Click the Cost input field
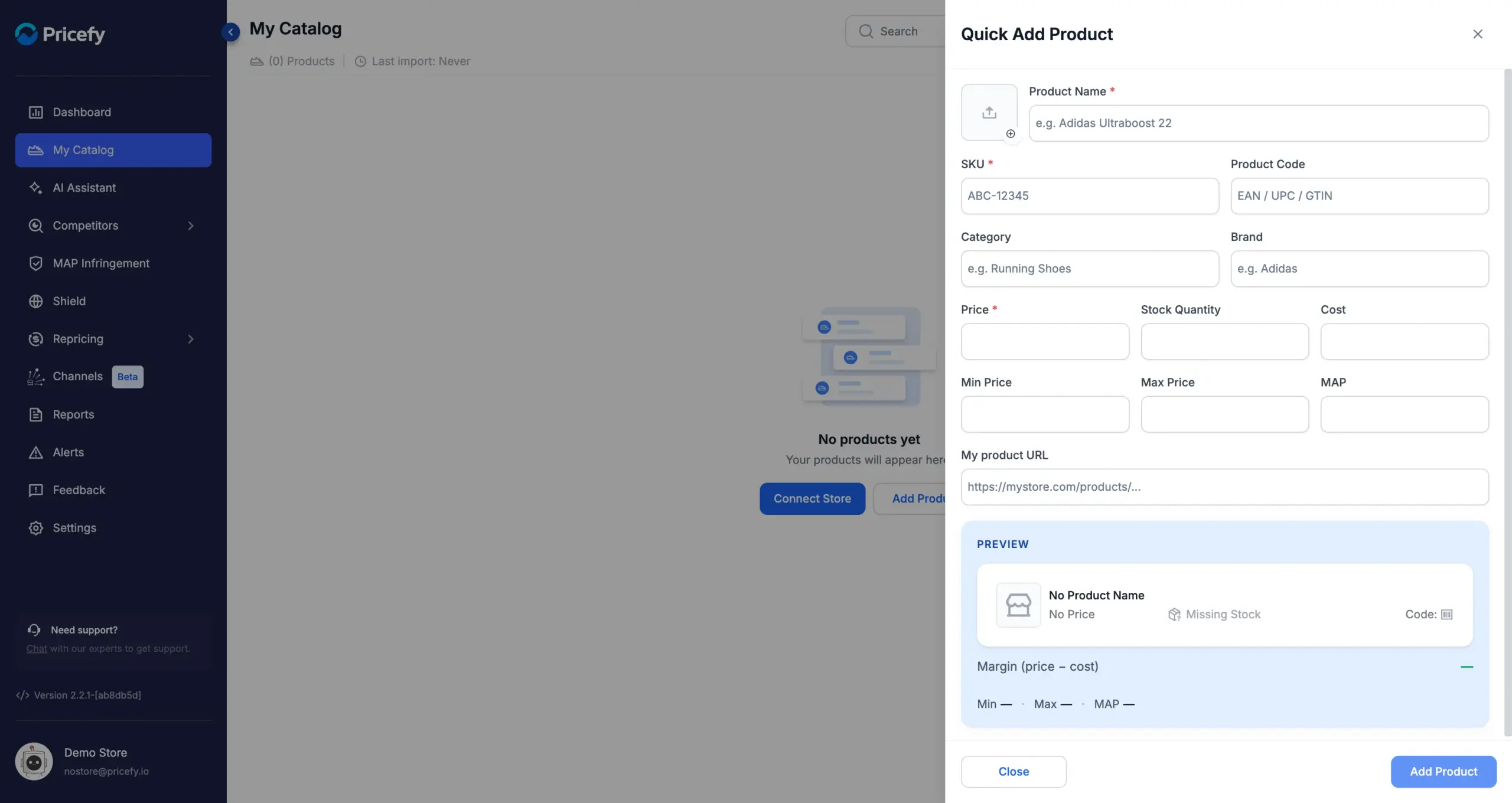1512x803 pixels. point(1405,341)
